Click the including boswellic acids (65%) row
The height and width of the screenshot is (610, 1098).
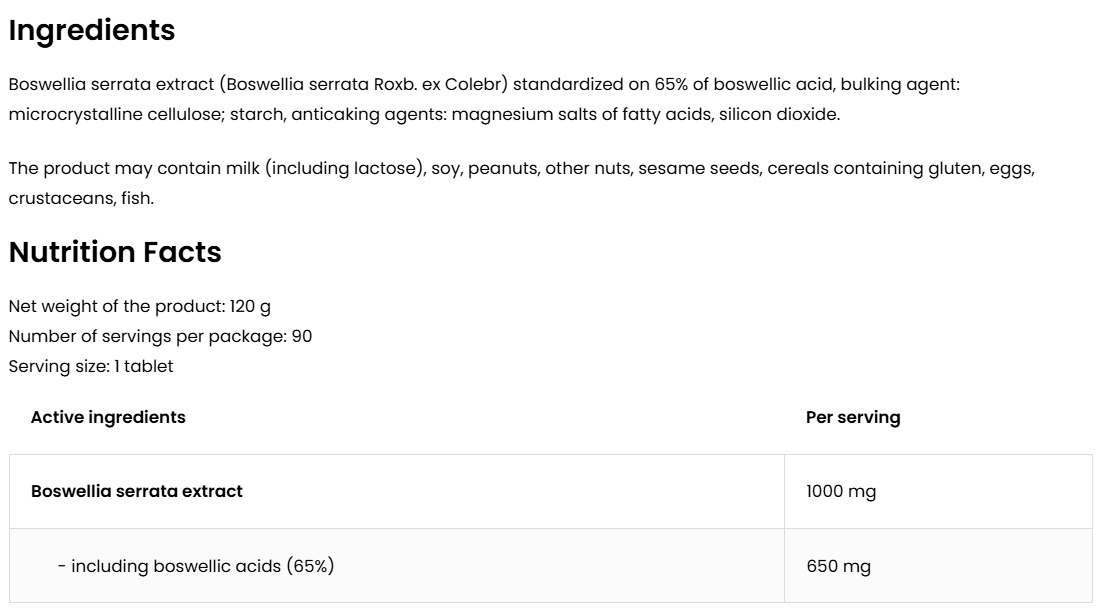[x=196, y=566]
